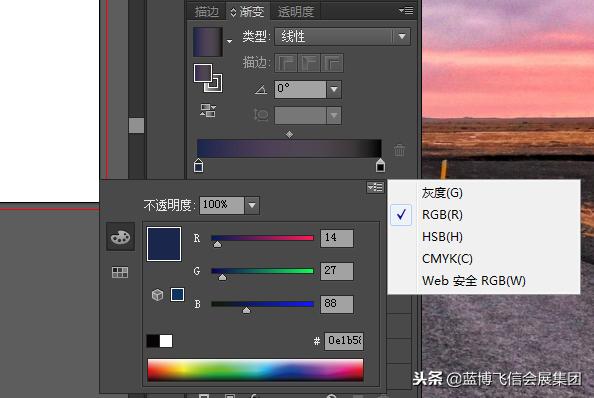Open the 不透明度 dropdown arrow
Screen dimensions: 594x398
pos(252,205)
